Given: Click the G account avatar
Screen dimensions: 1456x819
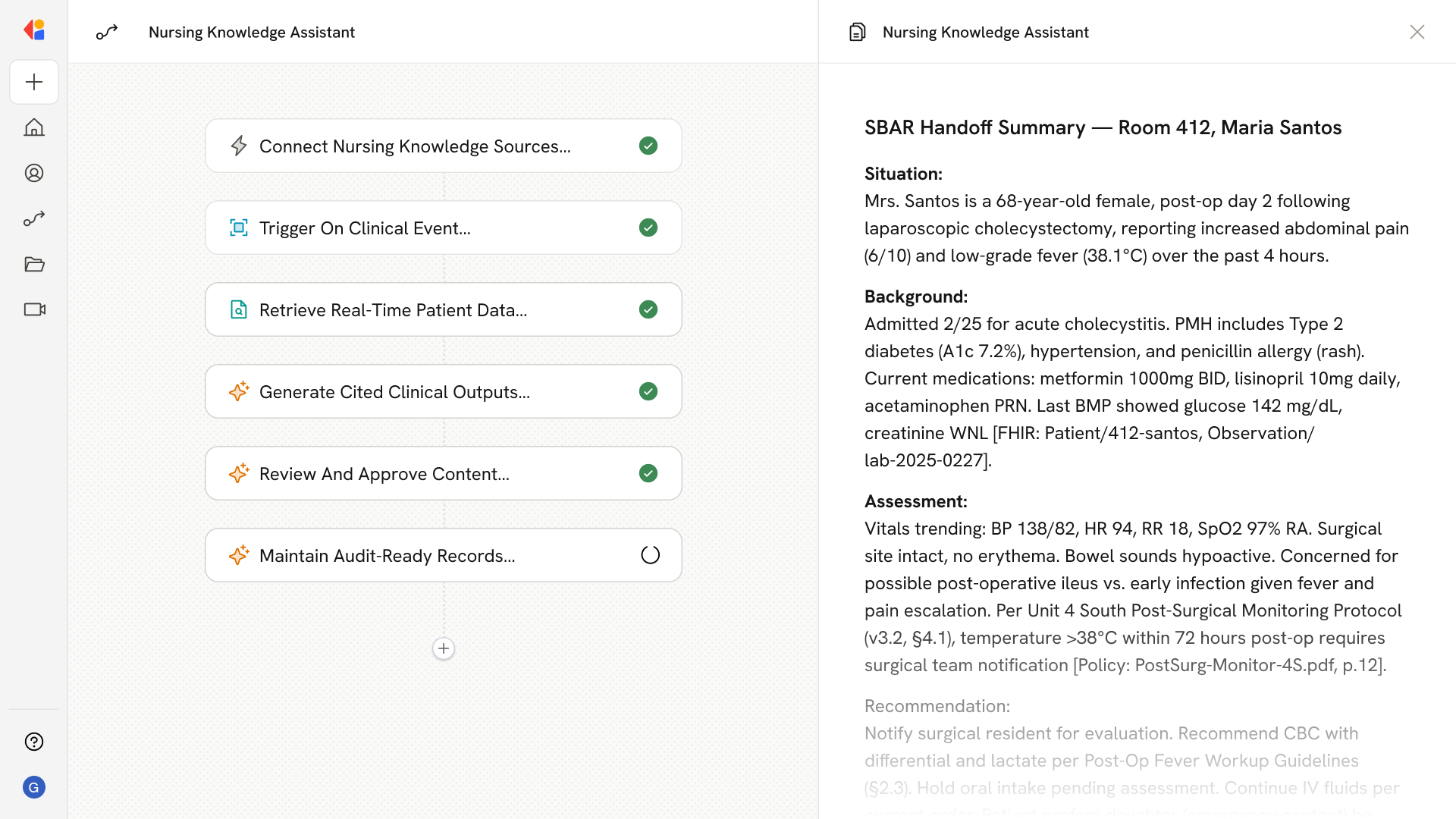Looking at the screenshot, I should click(34, 787).
